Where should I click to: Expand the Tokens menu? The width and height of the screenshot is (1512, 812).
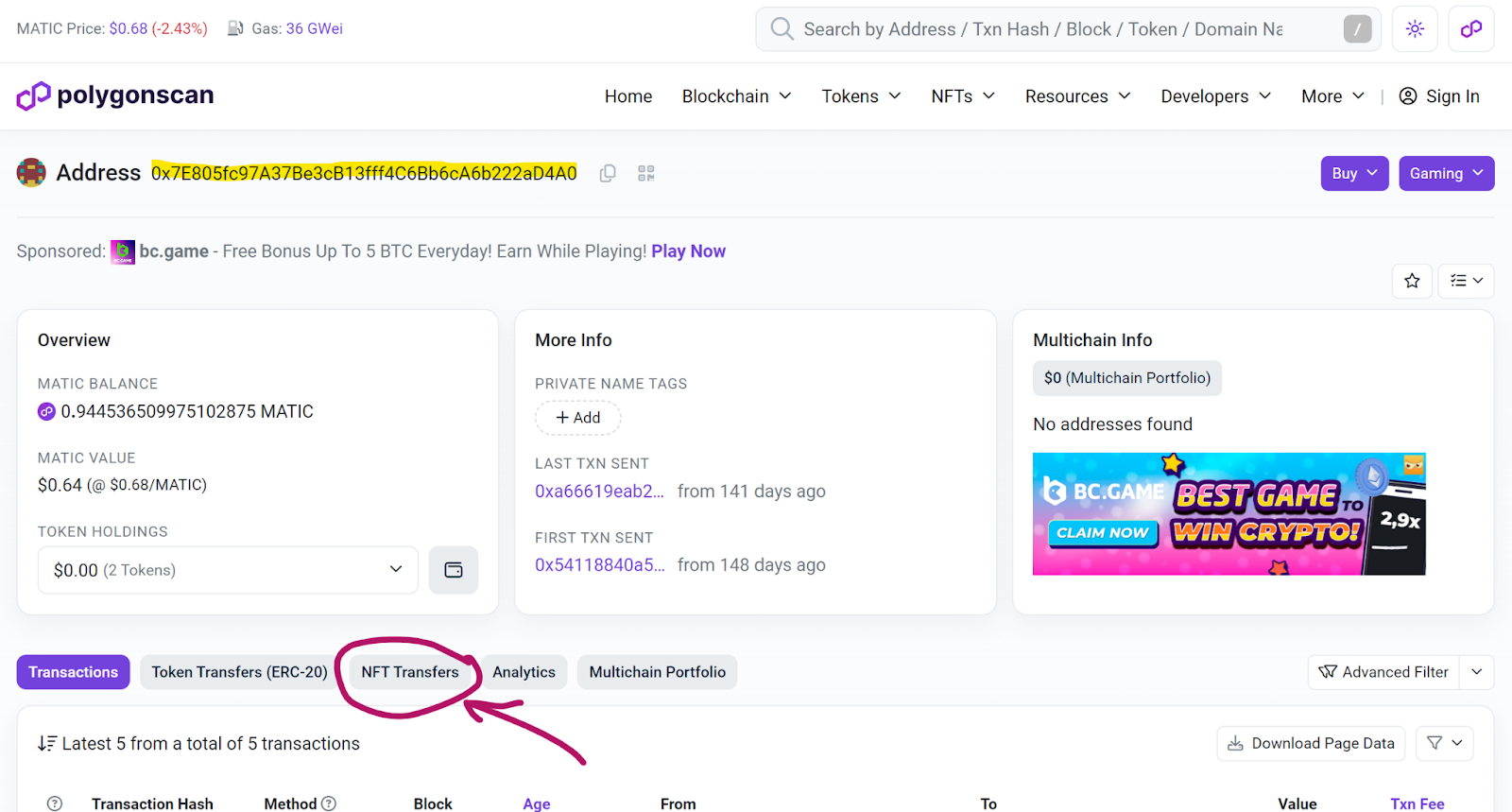(x=861, y=96)
